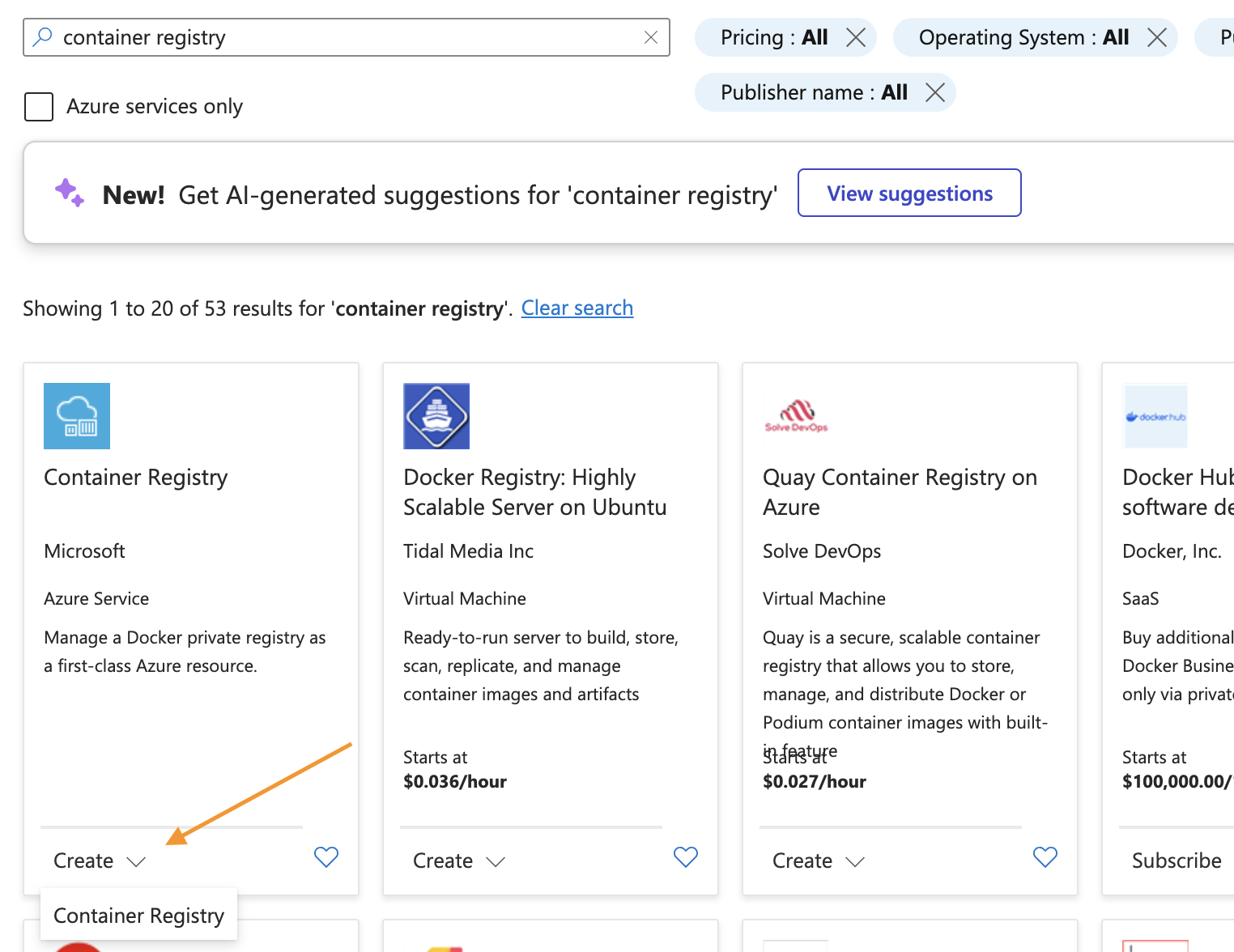Click the search magnifier icon
The image size is (1234, 952).
(x=42, y=36)
